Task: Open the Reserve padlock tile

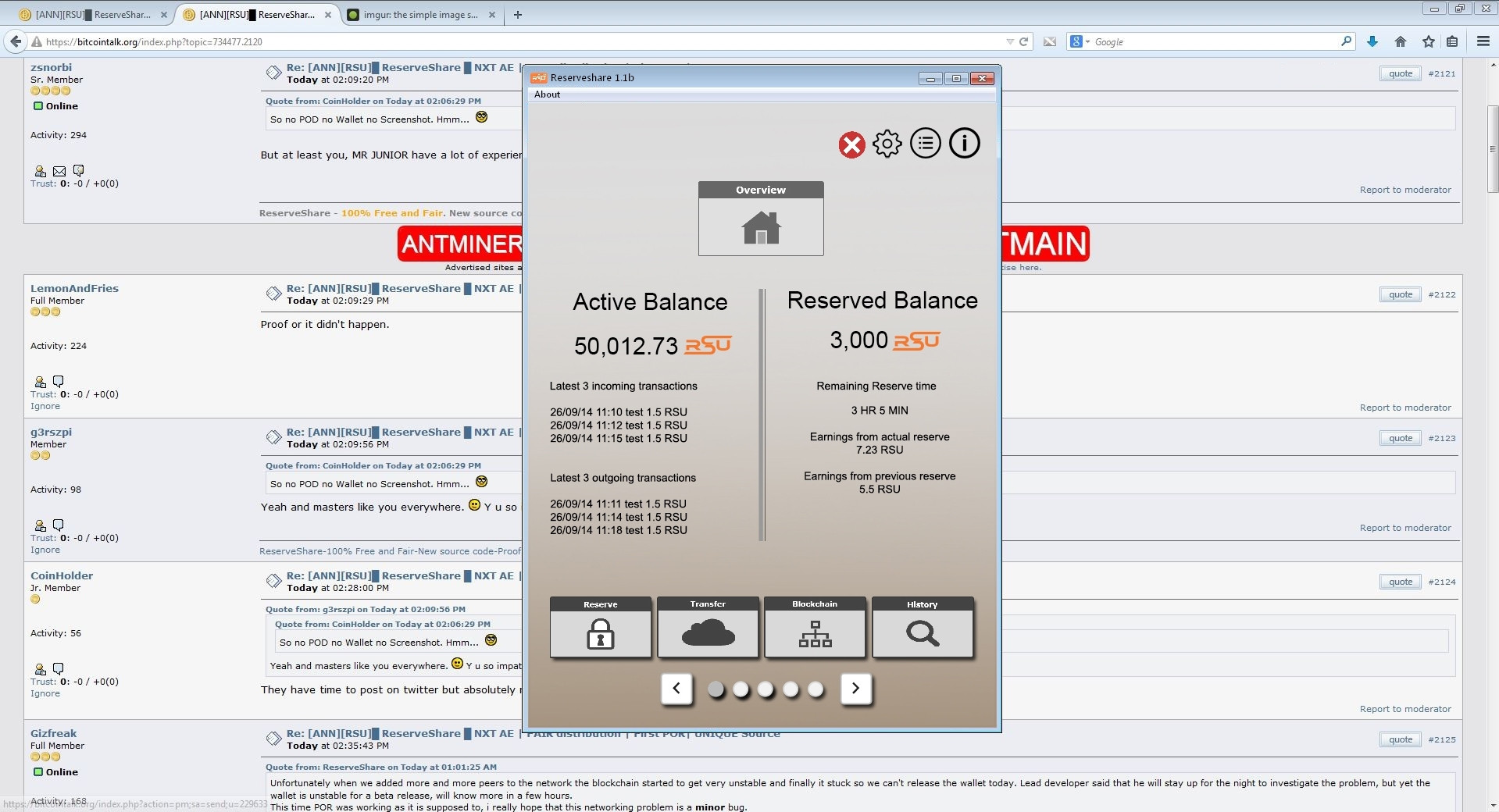Action: coord(601,628)
